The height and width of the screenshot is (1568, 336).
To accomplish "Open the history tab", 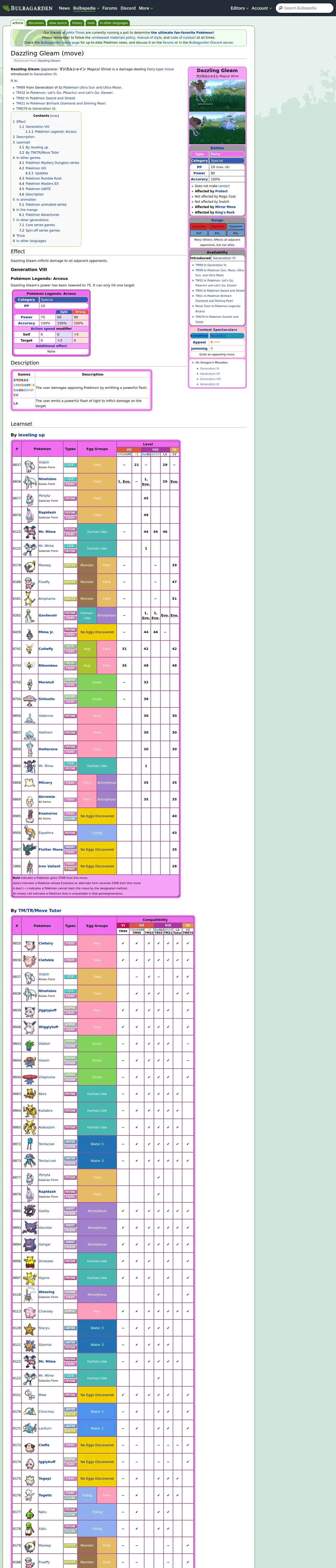I will coord(77,23).
